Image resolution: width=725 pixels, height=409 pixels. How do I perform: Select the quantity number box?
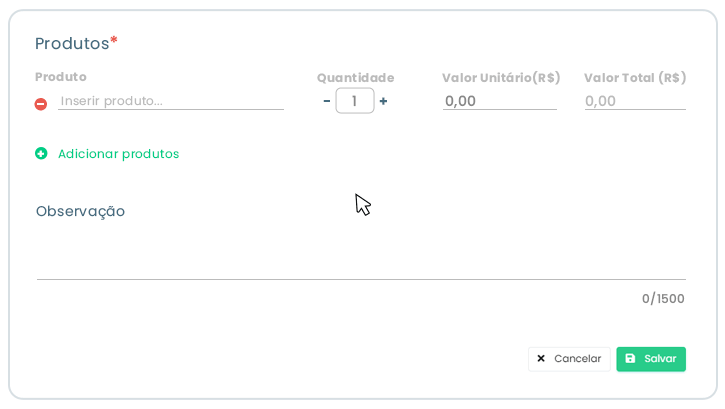point(355,101)
